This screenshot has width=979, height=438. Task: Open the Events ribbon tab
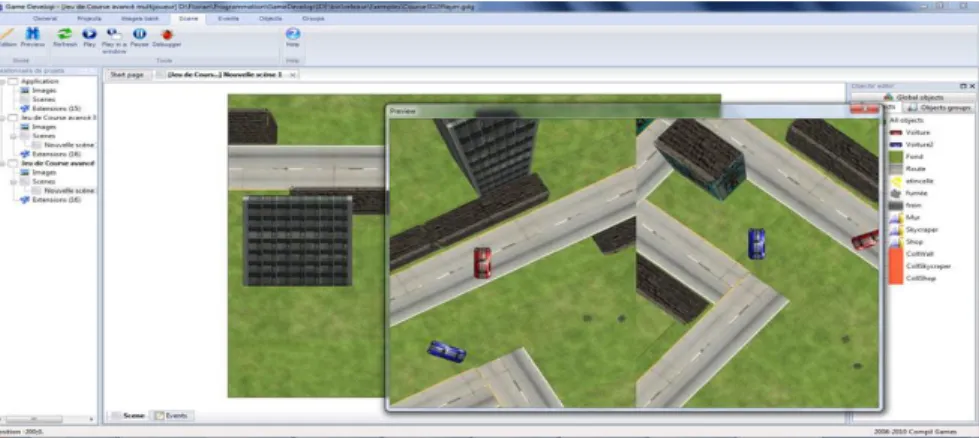click(228, 19)
